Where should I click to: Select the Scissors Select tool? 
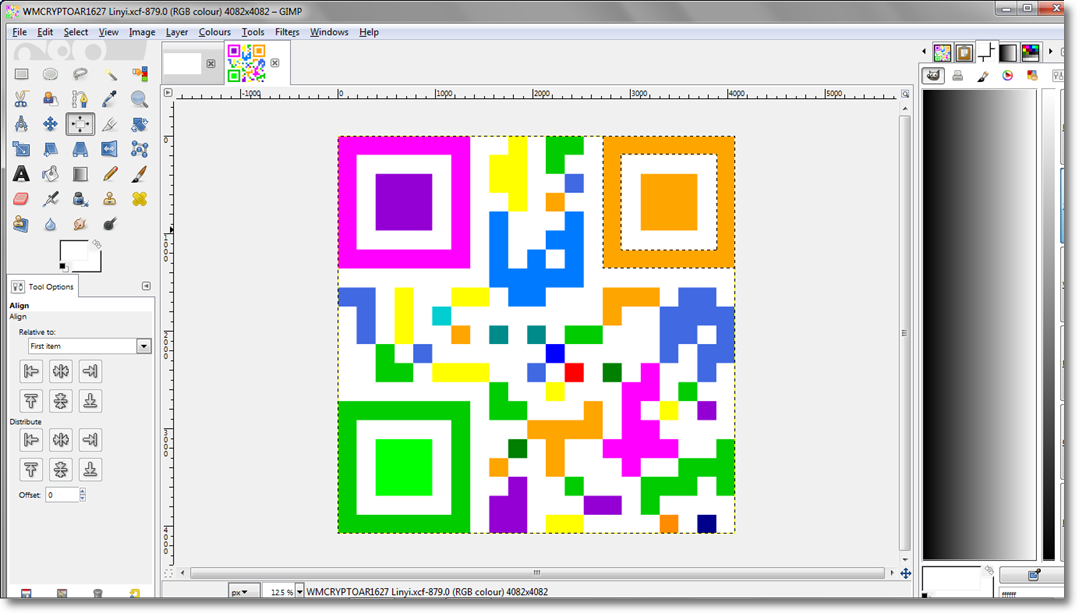pos(21,99)
